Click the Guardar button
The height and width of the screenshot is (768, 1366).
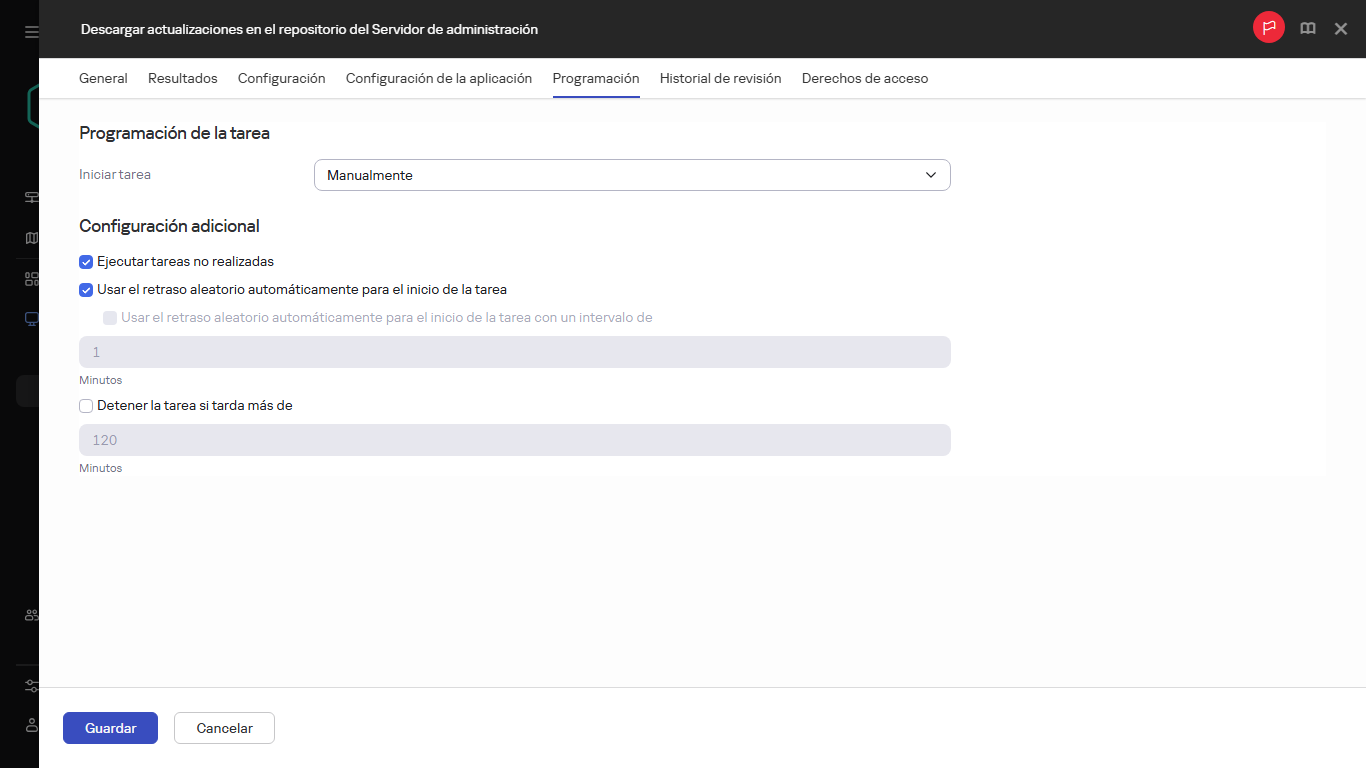click(x=110, y=728)
